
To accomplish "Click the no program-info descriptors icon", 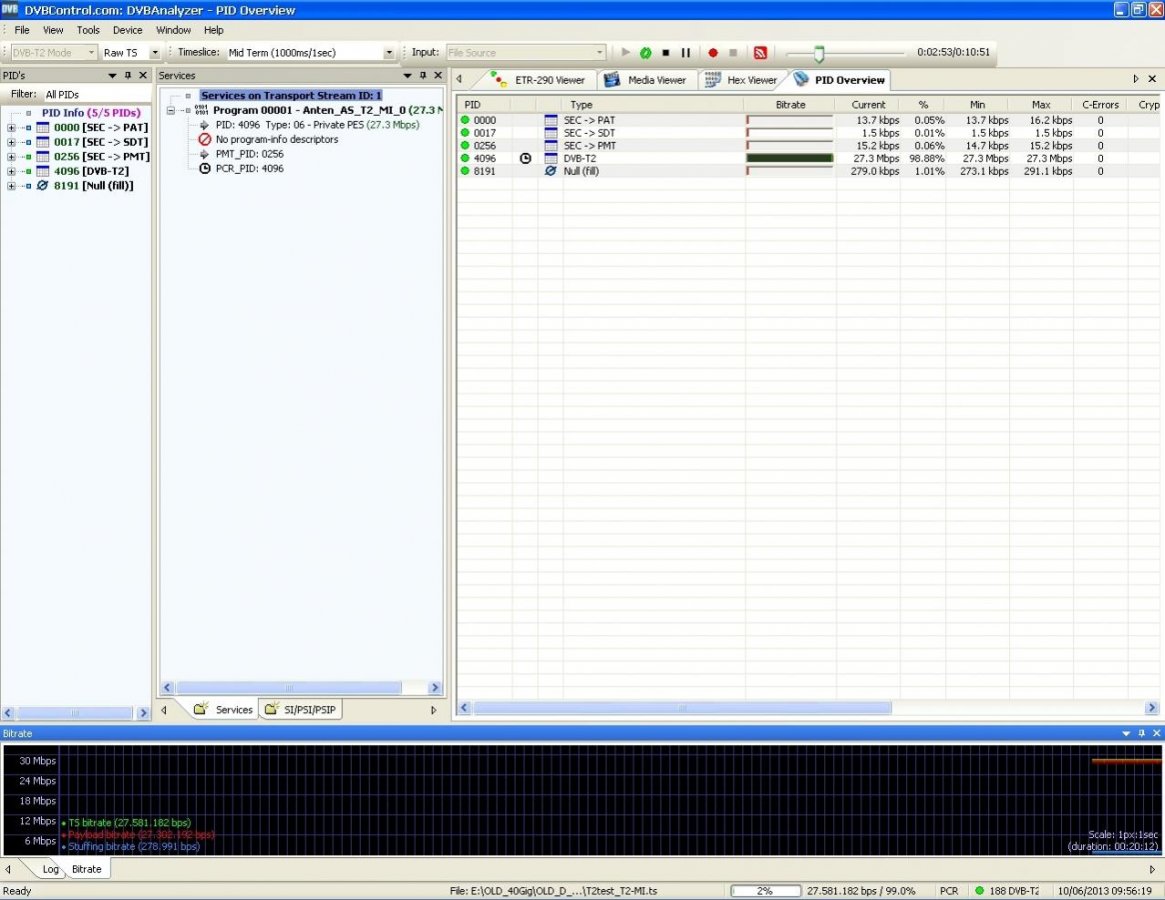I will [205, 140].
